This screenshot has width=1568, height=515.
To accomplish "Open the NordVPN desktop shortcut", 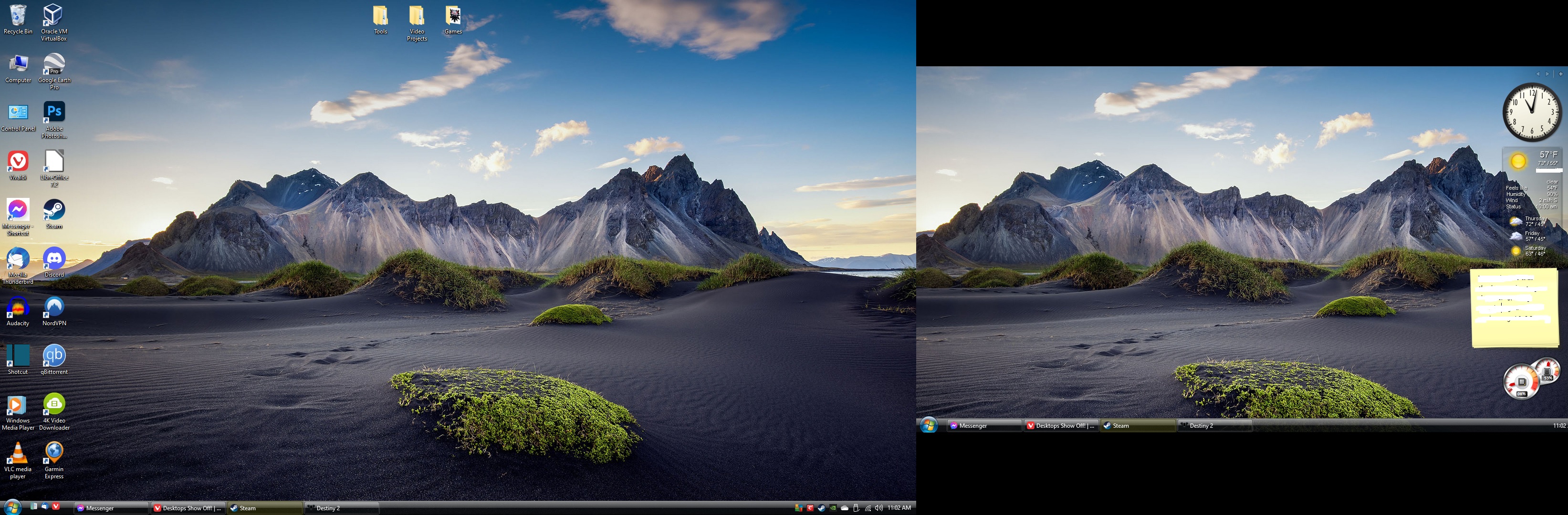I will pyautogui.click(x=53, y=307).
